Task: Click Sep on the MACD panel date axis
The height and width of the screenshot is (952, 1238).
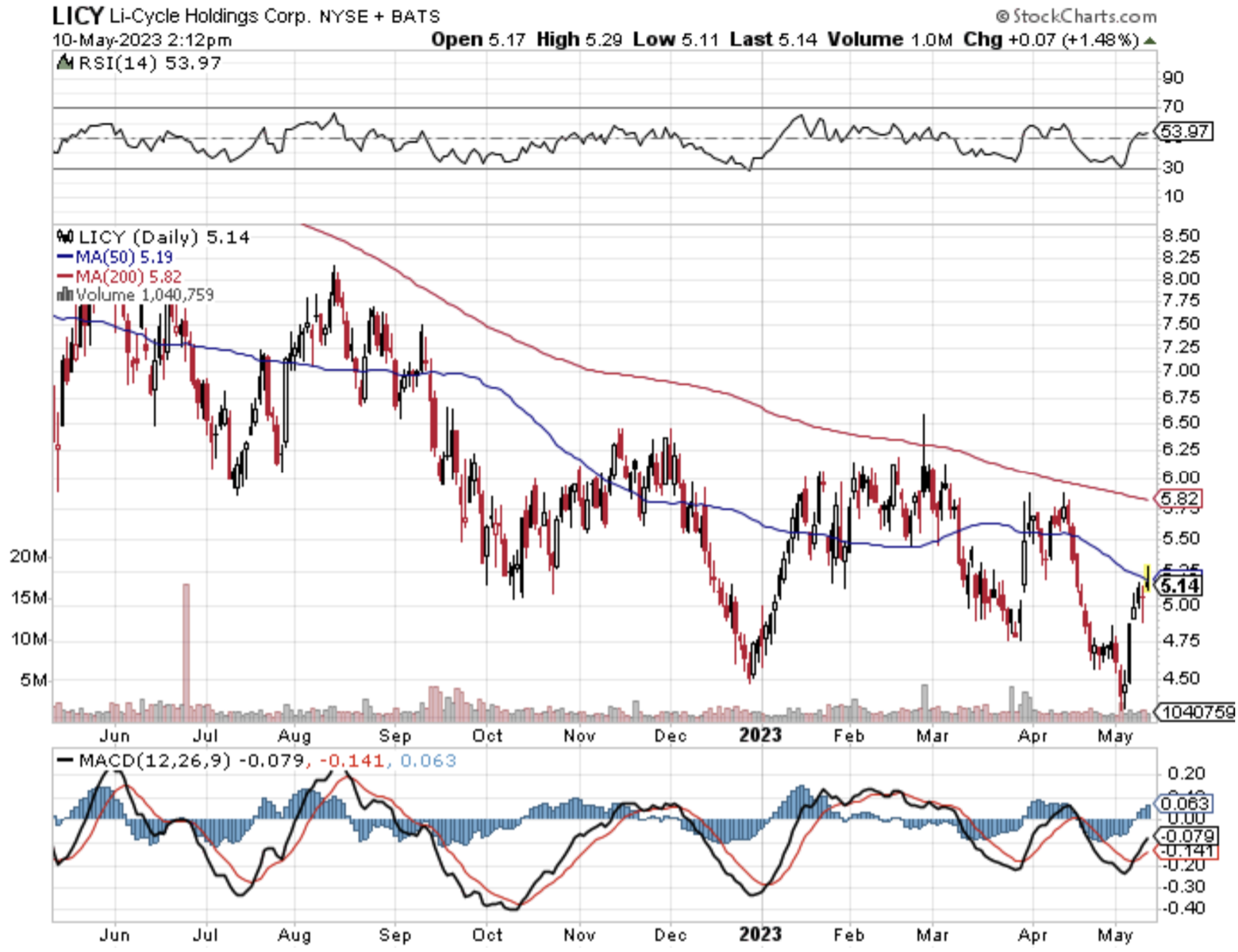Action: tap(394, 935)
